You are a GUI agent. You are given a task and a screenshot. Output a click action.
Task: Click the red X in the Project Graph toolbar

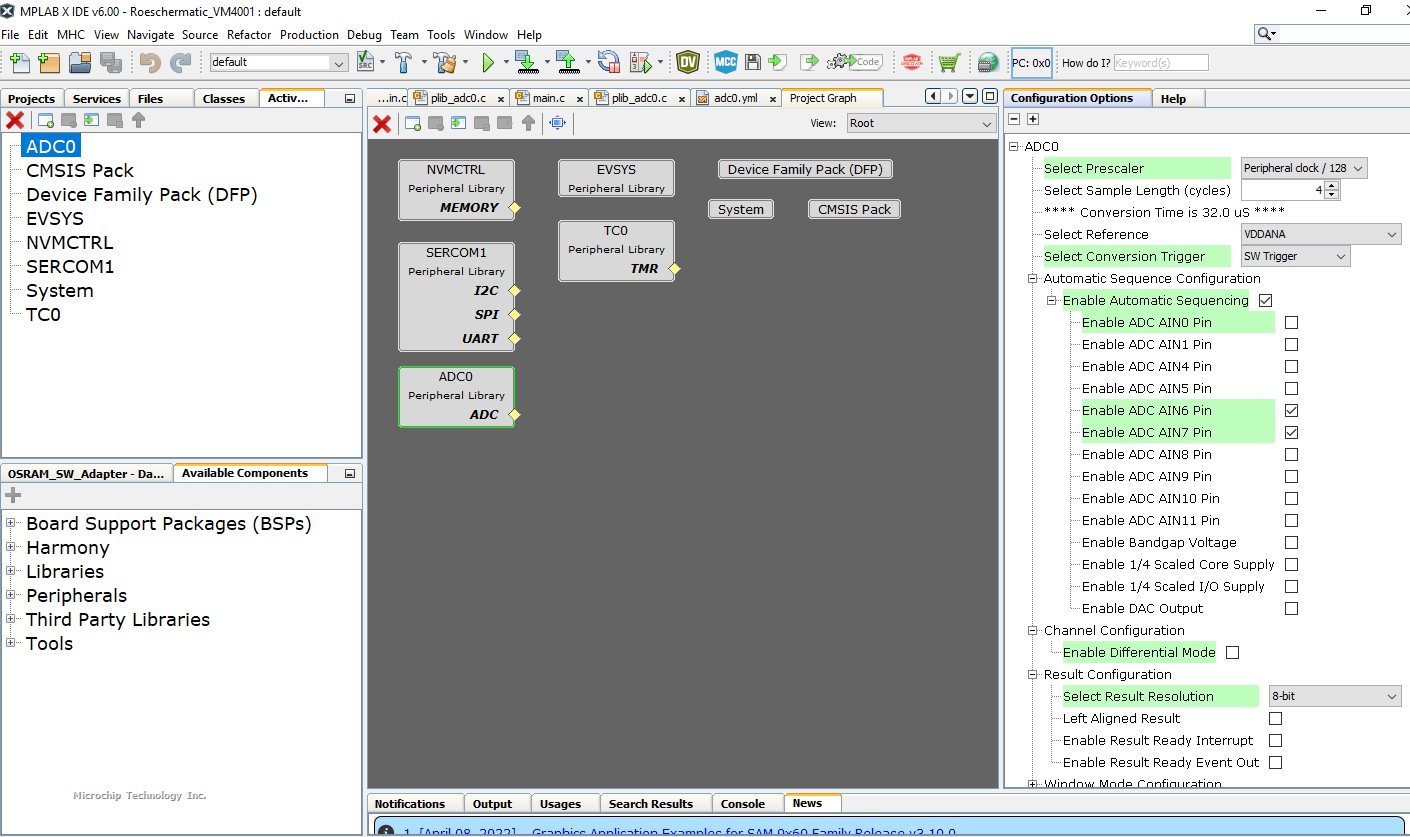382,124
